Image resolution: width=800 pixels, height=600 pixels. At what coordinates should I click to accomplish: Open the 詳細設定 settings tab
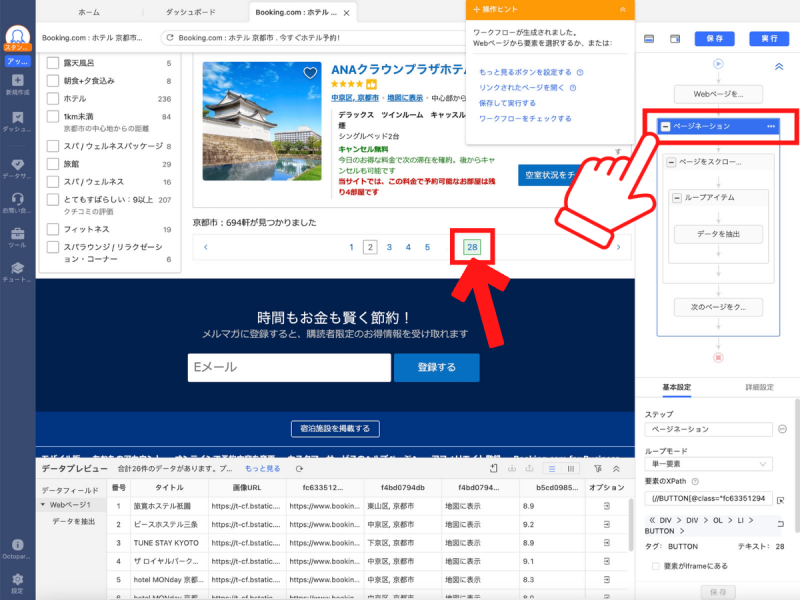[759, 387]
